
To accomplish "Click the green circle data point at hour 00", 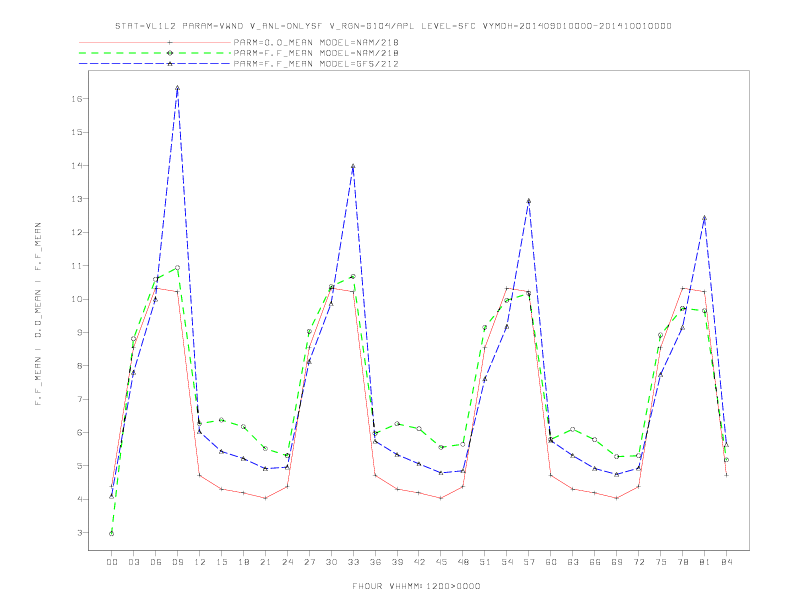I will 112,533.
